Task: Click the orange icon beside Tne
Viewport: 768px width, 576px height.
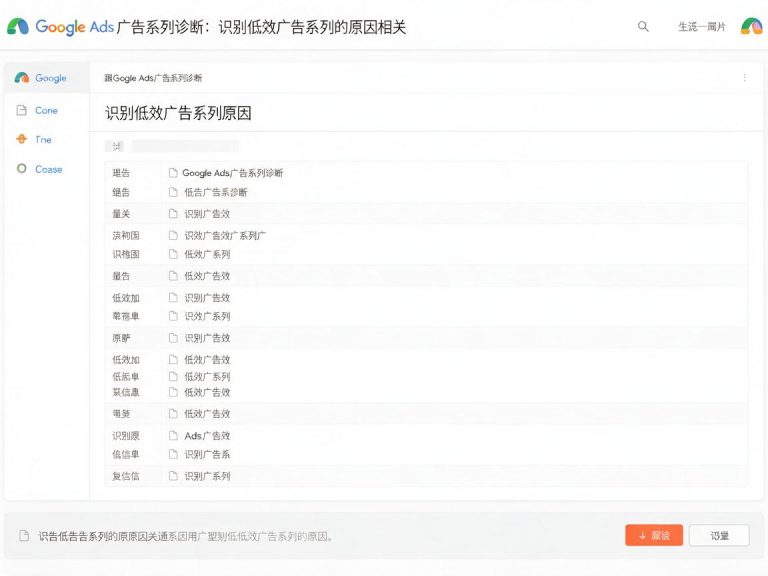Action: click(x=22, y=139)
